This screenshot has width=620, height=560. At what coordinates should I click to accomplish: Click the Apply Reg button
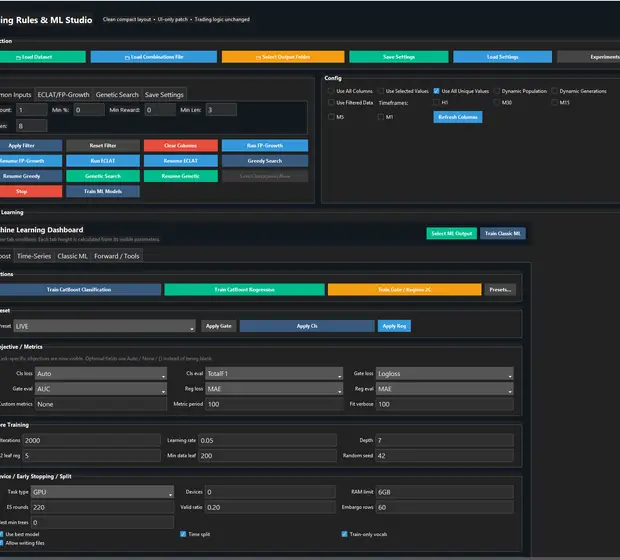394,326
